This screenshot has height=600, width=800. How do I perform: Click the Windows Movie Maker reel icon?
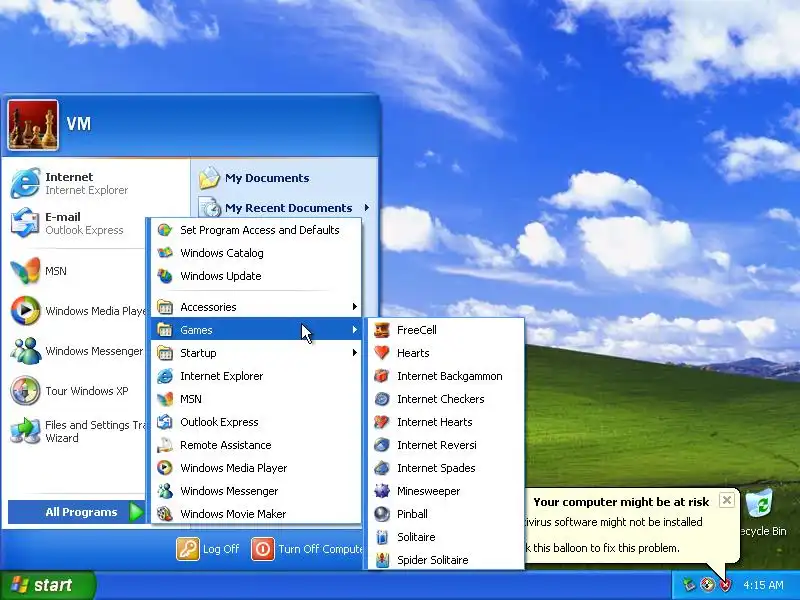165,514
